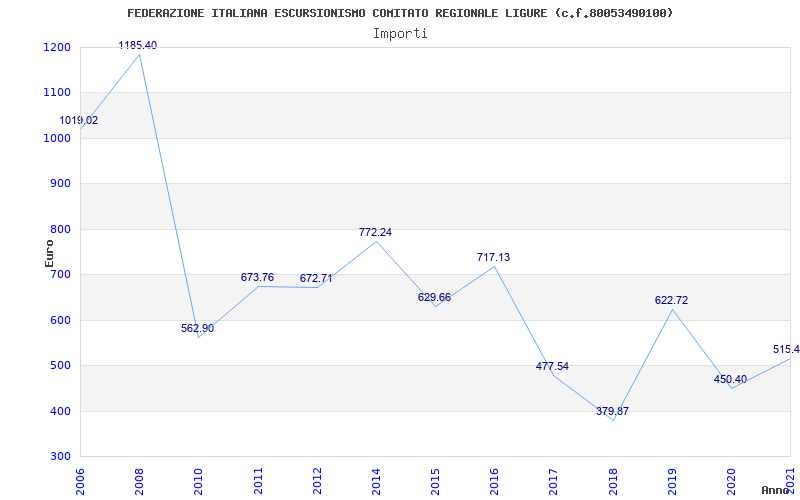Viewport: 800px width, 500px height.
Task: Select data label 562.90
Action: tap(197, 329)
